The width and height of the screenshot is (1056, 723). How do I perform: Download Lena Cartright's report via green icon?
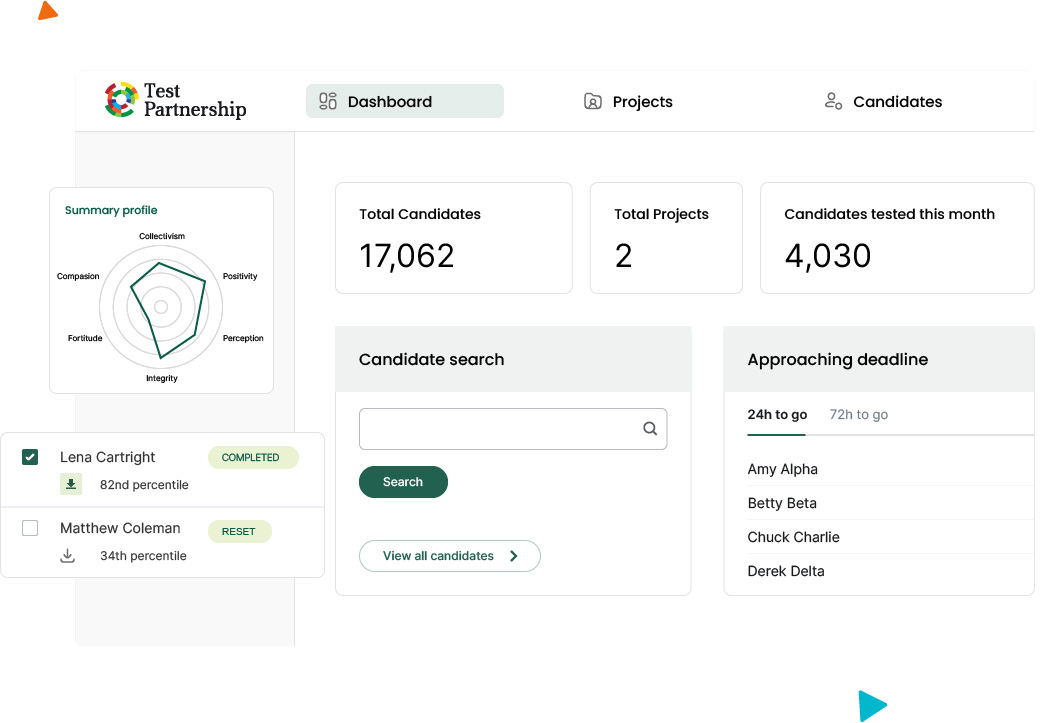coord(70,485)
